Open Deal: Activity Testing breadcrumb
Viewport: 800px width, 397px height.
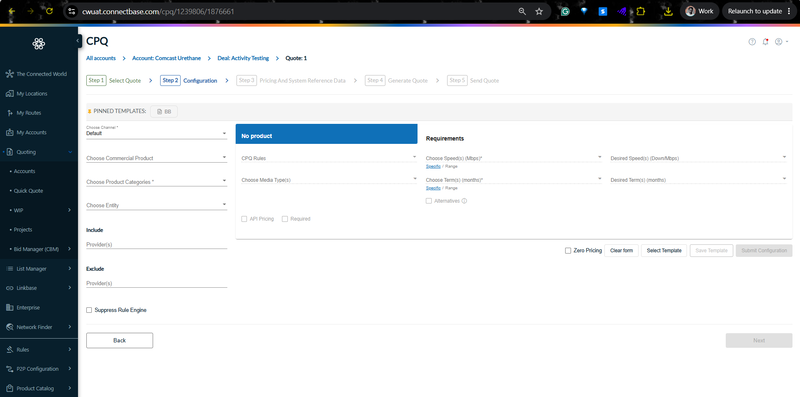coord(243,58)
